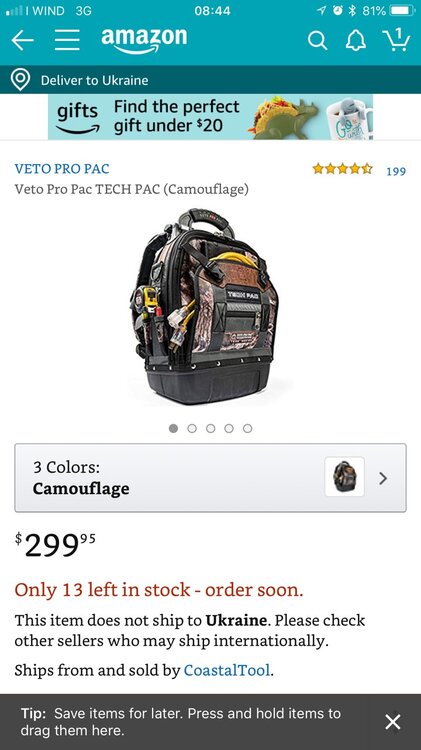Open the CoastalTool seller link

[227, 670]
